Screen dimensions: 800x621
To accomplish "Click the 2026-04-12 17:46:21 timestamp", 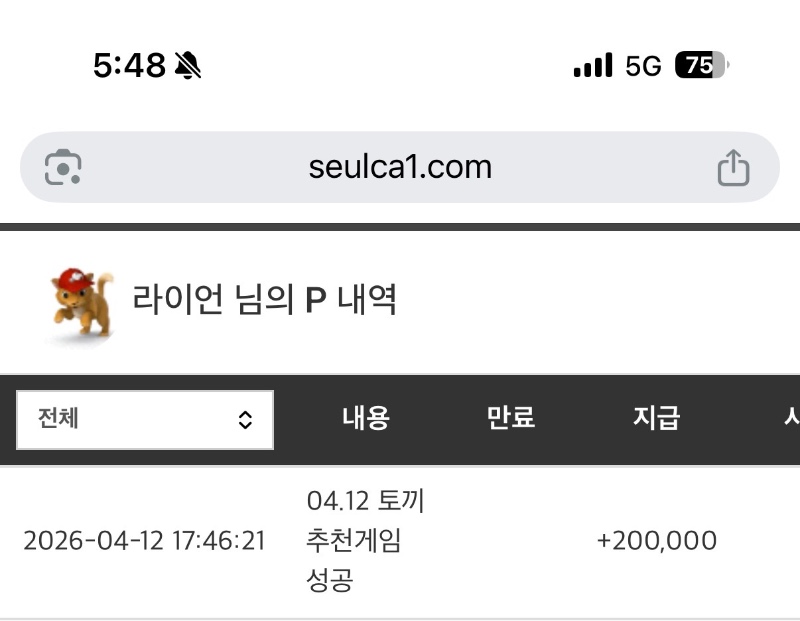I will point(144,541).
